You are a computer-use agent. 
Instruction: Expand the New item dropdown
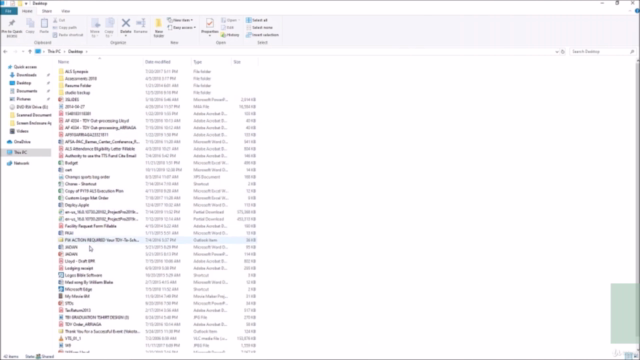tap(180, 20)
